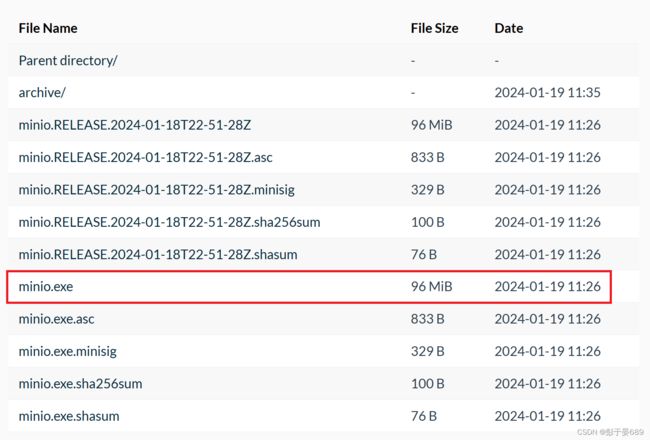
Task: Sort listing by Date header
Action: click(509, 28)
